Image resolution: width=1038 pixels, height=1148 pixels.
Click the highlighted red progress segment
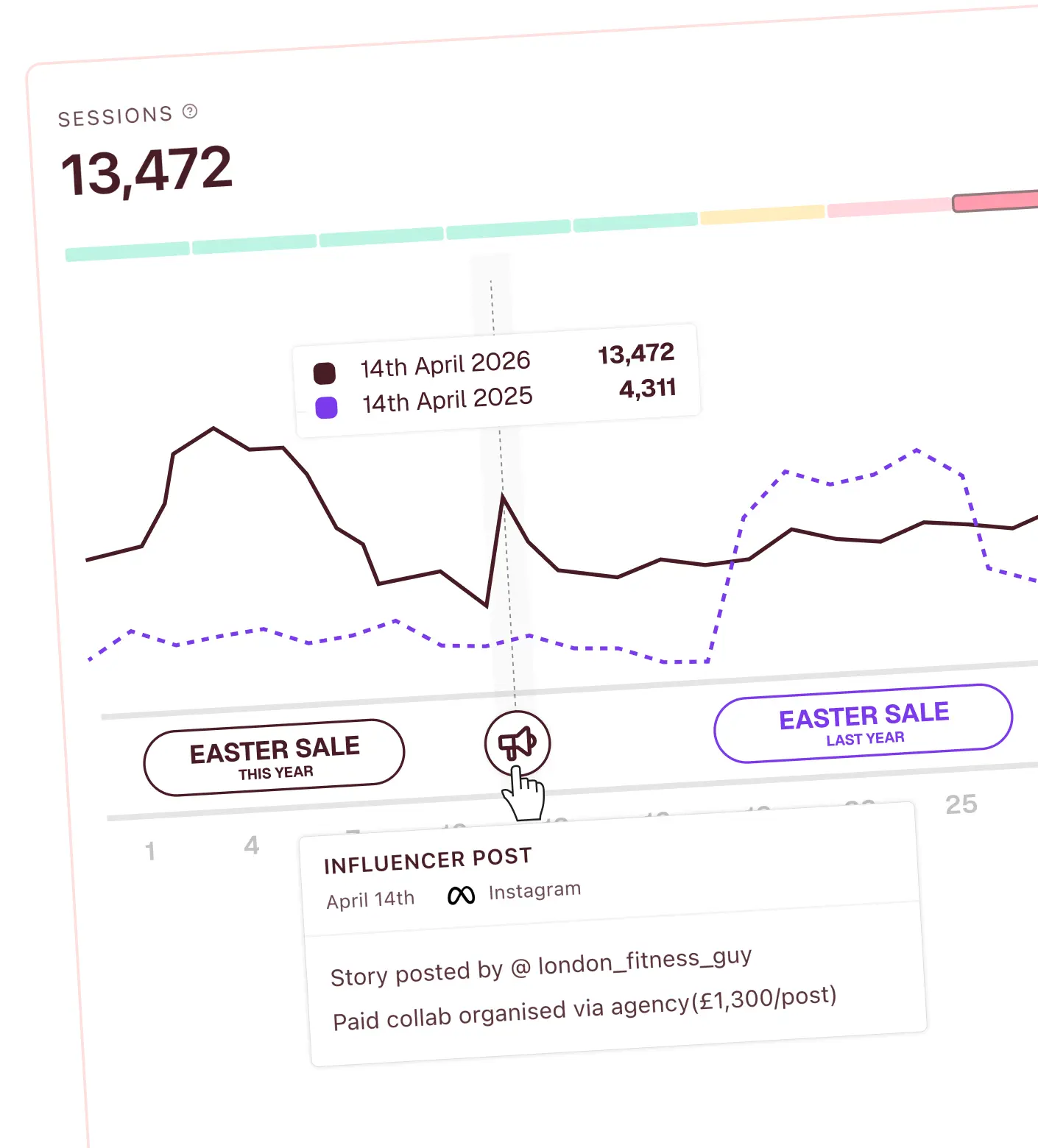click(995, 201)
